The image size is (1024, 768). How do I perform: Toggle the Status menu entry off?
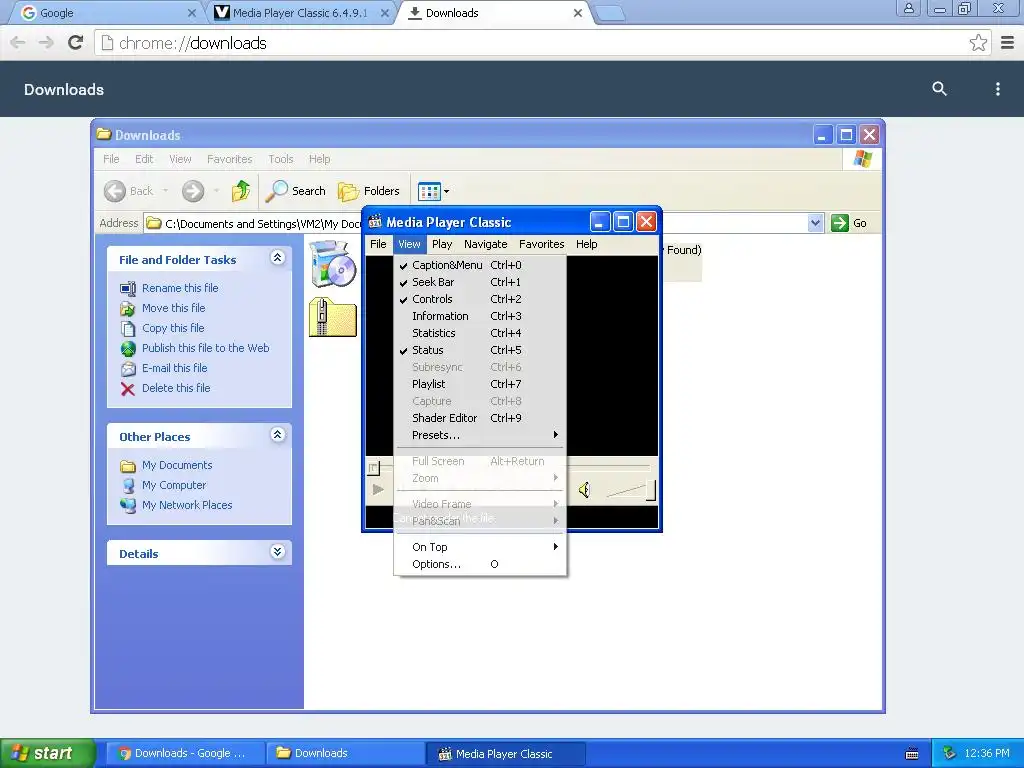(480, 350)
